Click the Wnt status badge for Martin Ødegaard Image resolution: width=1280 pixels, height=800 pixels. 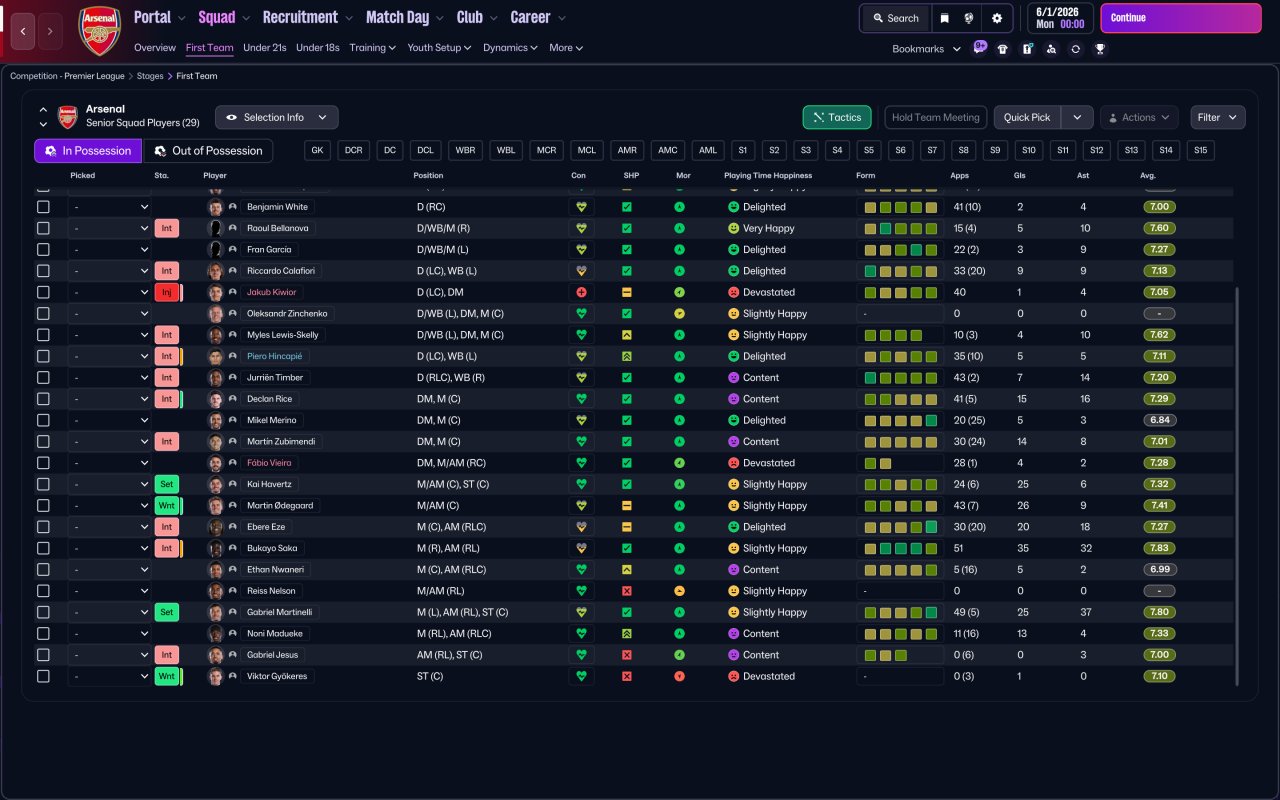point(166,505)
